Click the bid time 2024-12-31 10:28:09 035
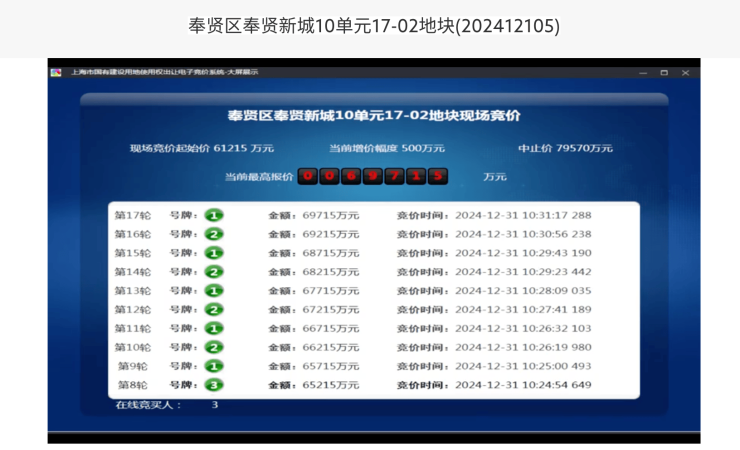This screenshot has width=740, height=450. pos(523,291)
